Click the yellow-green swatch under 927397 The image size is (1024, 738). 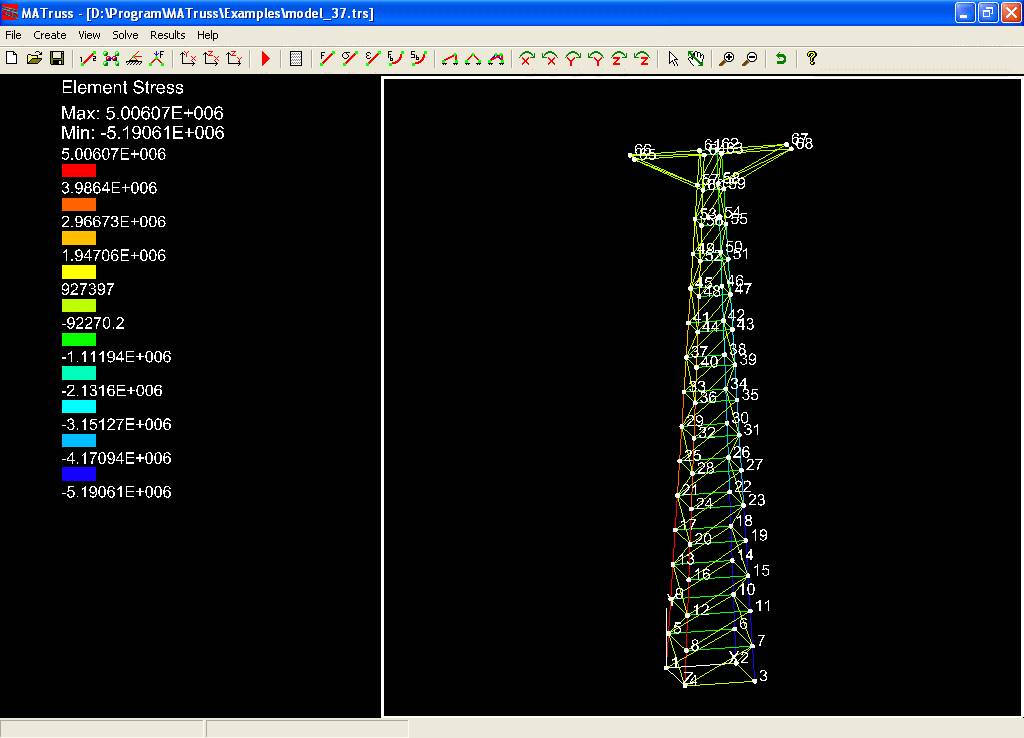click(x=78, y=306)
